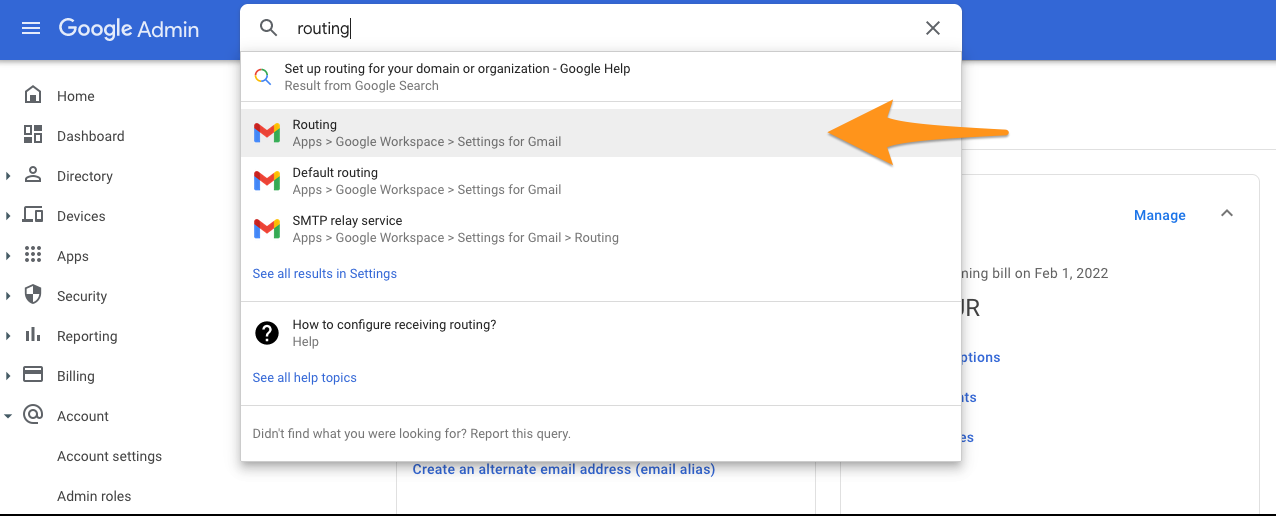Click the Apps label in sidebar

point(73,257)
